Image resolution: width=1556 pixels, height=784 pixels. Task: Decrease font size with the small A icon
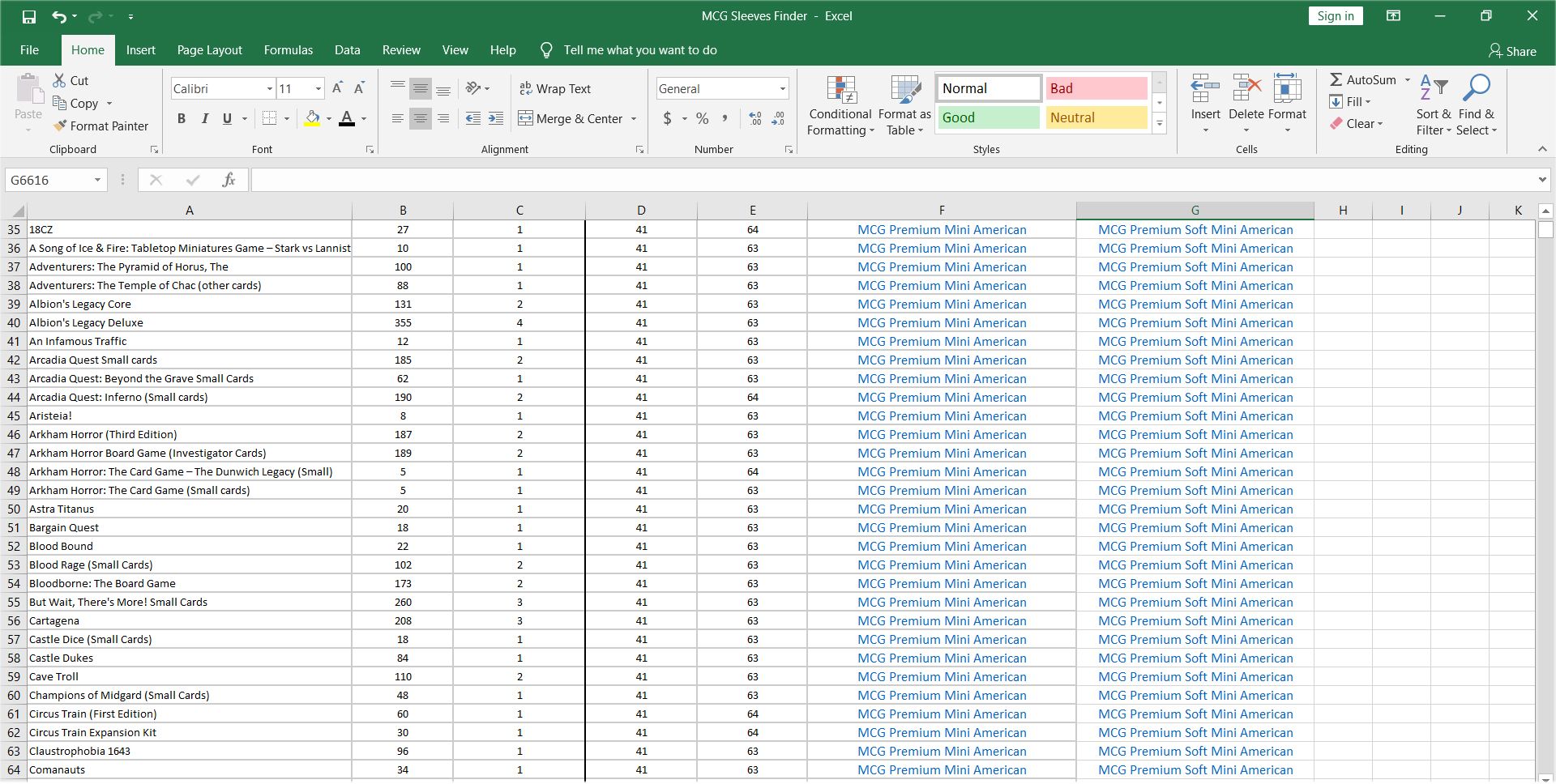pyautogui.click(x=360, y=88)
